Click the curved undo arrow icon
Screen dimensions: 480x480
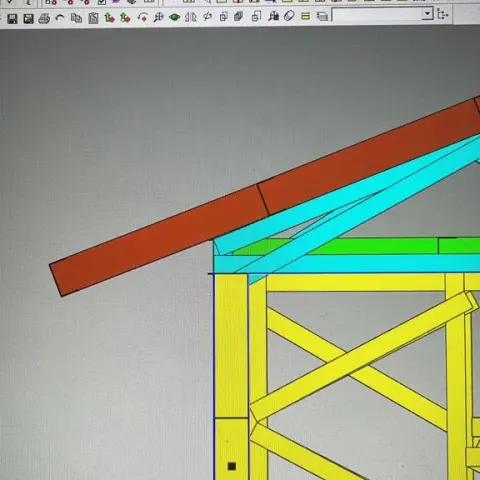(60, 18)
